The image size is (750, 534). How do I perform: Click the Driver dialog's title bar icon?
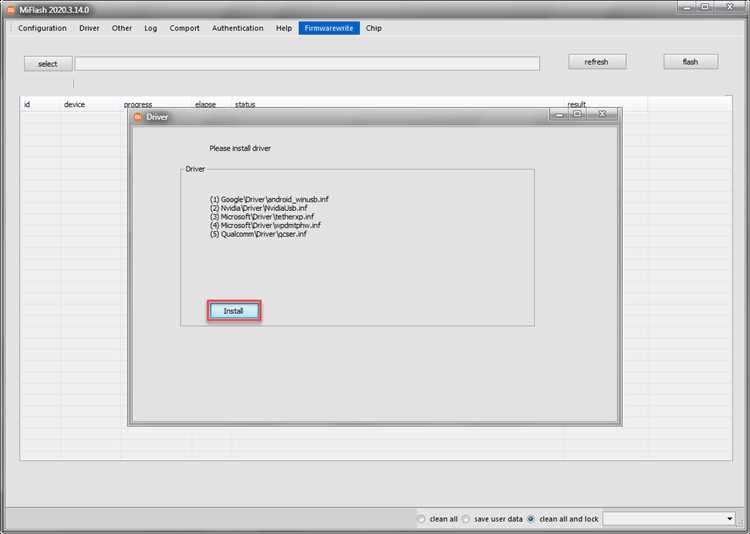pos(137,116)
